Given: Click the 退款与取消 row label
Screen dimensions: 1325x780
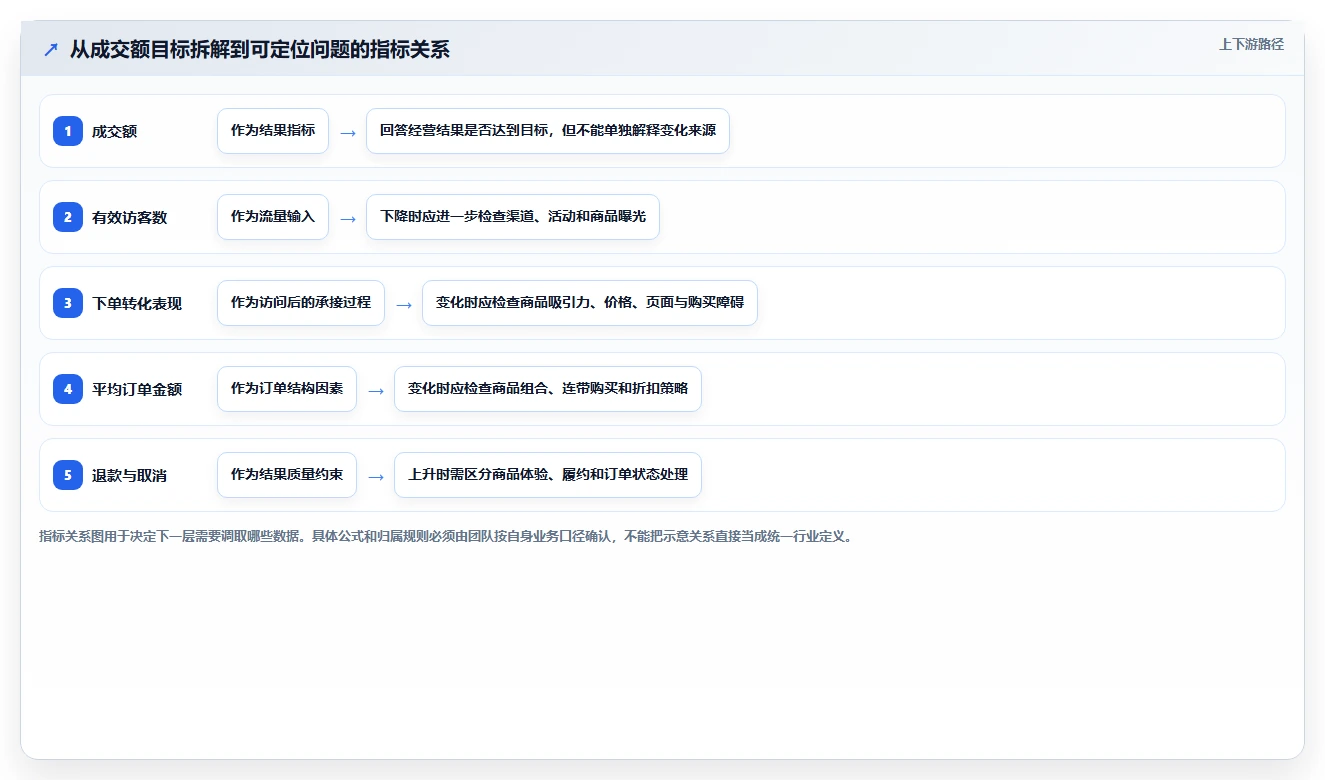Looking at the screenshot, I should (x=130, y=475).
